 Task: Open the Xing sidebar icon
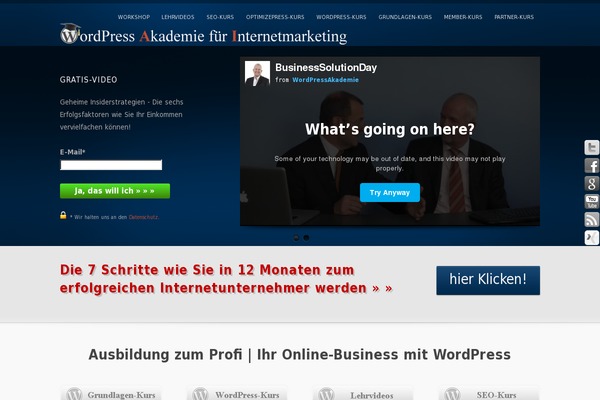pyautogui.click(x=592, y=238)
